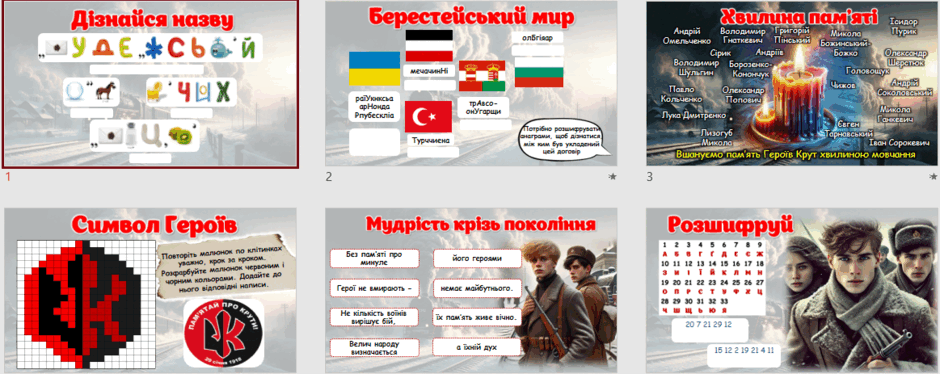Select the 'Хвилина пам'яті' slide thumbnail
Image resolution: width=940 pixels, height=374 pixels.
(x=793, y=84)
